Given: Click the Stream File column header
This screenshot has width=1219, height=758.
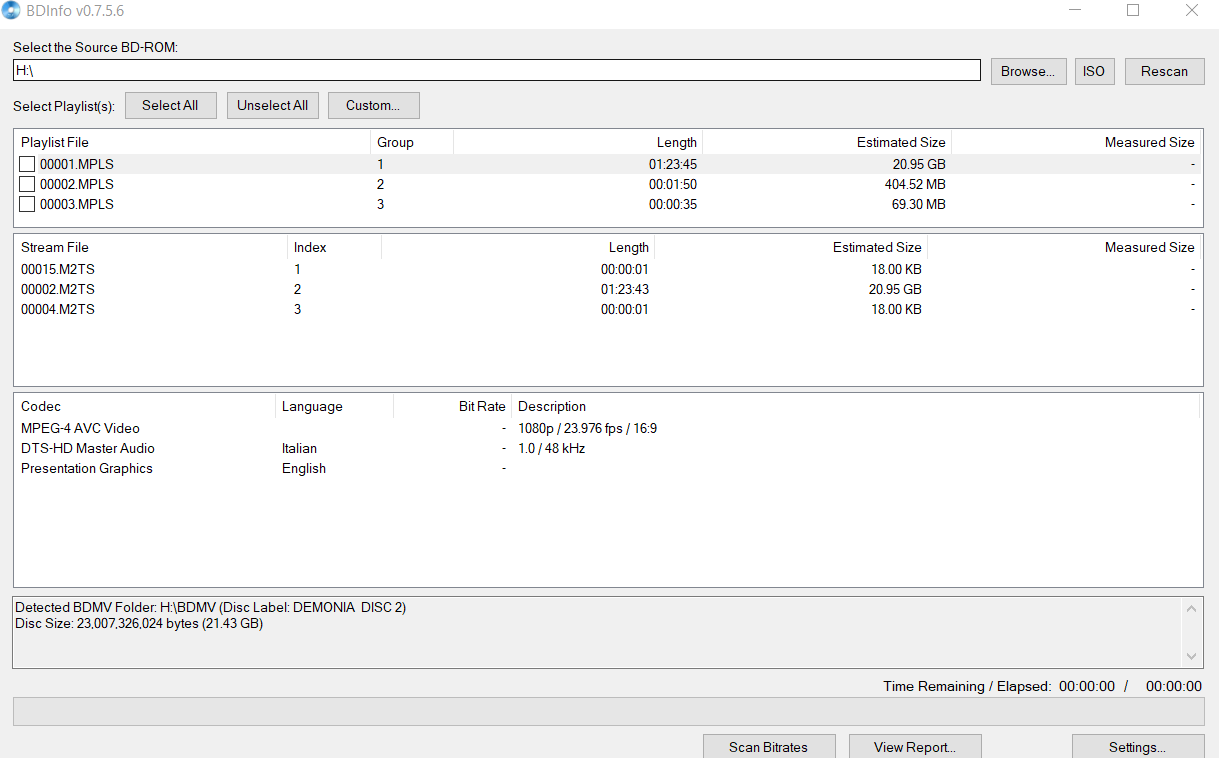Looking at the screenshot, I should click(x=151, y=247).
